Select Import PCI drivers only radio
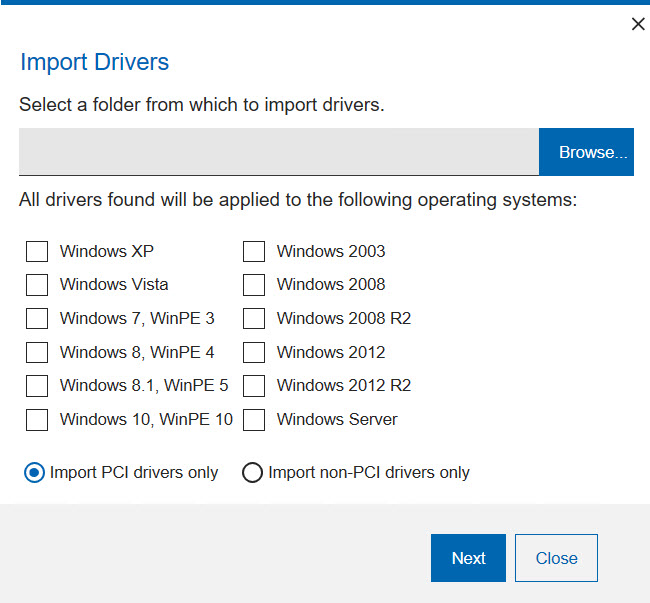650x603 pixels. coord(35,473)
